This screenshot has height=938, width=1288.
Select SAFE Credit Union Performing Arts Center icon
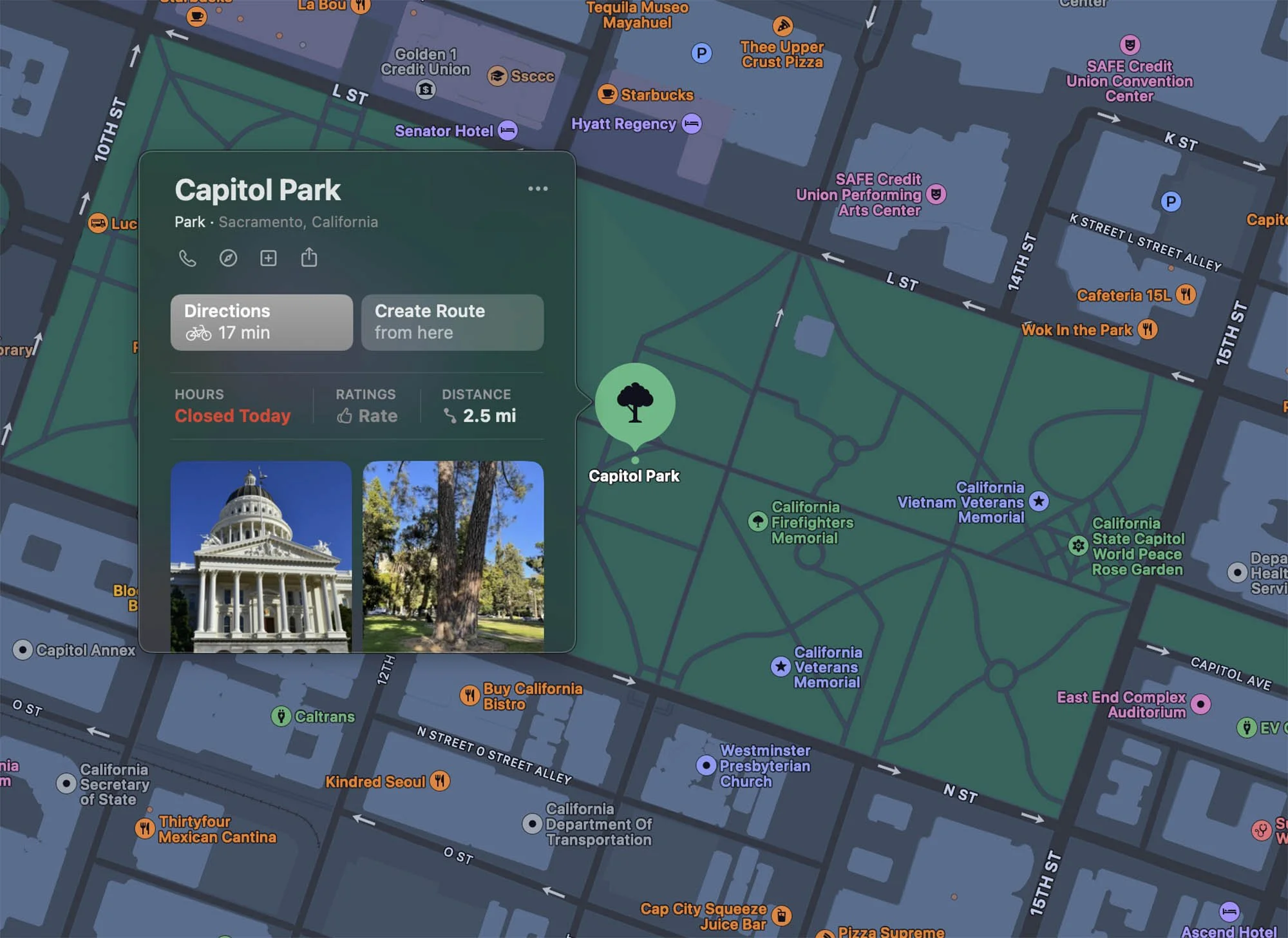point(936,195)
